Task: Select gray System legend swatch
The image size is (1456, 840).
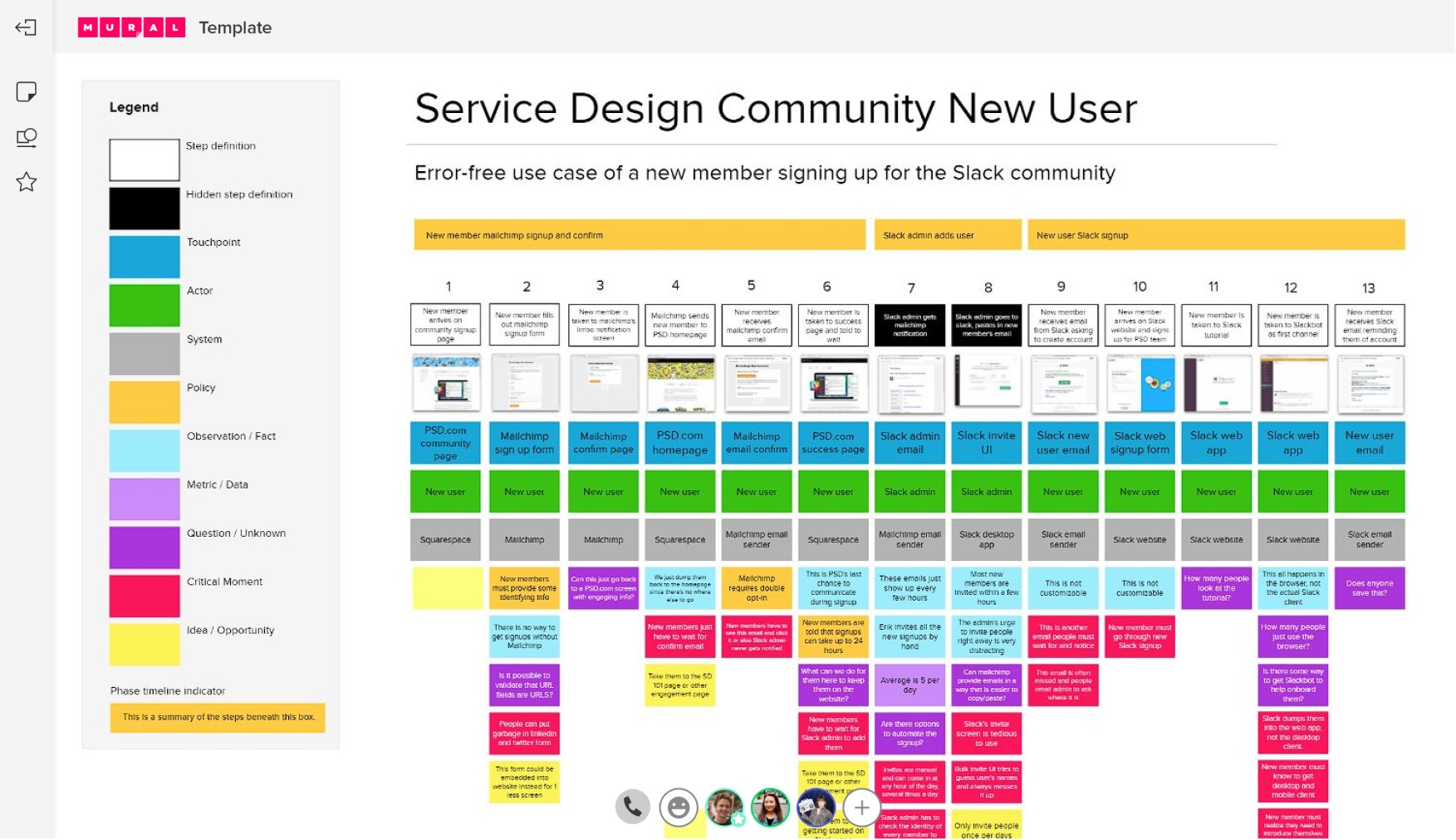Action: 145,353
